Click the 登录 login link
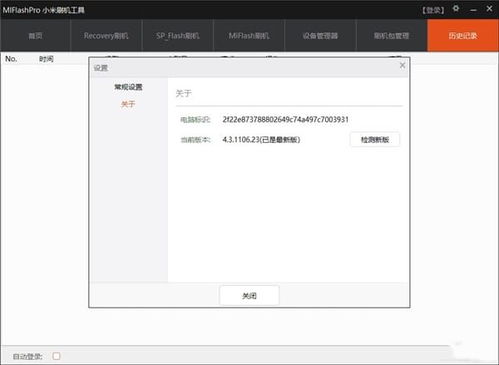The width and height of the screenshot is (499, 365). coord(433,10)
